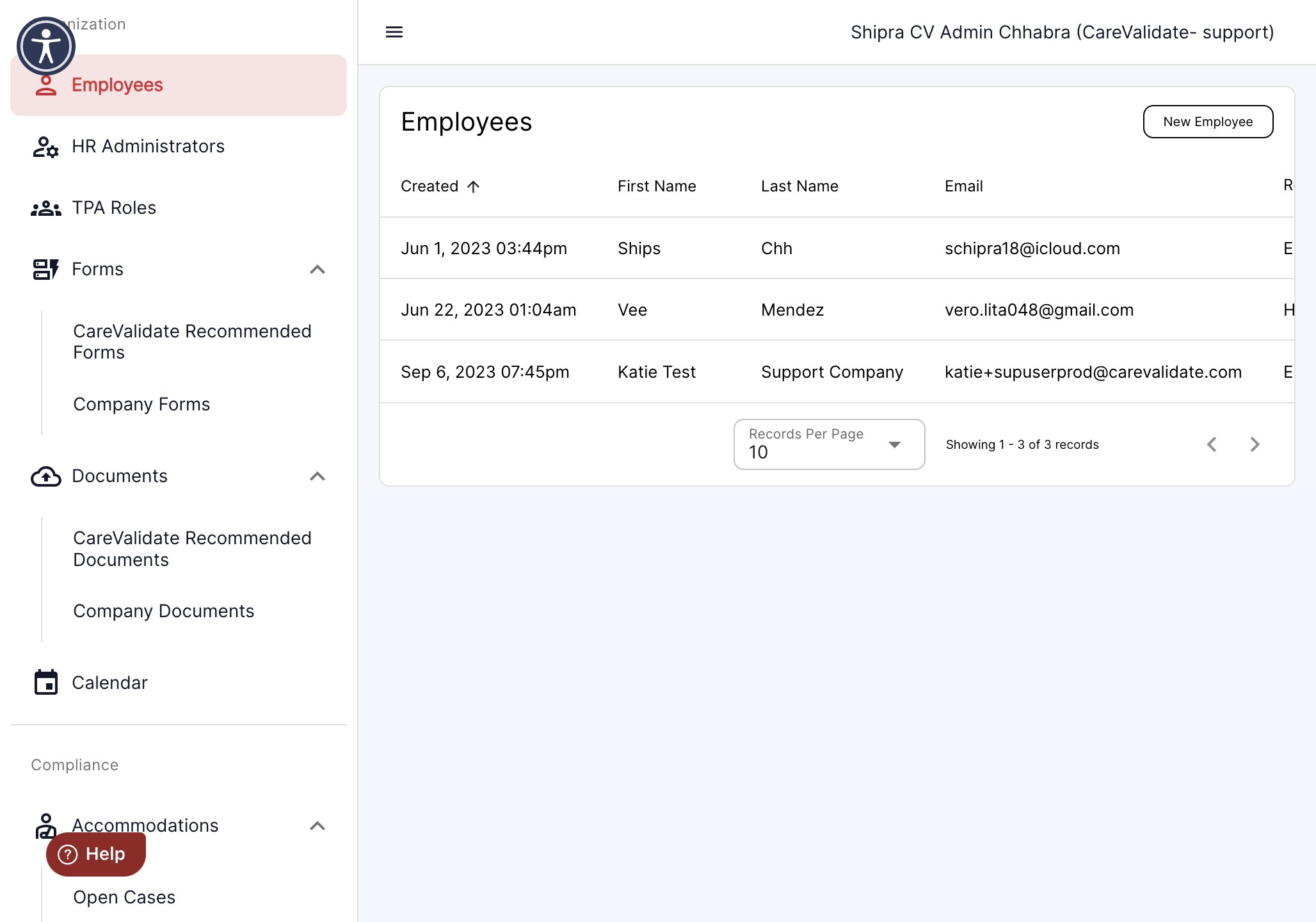
Task: Open the Calendar page
Action: 179,683
